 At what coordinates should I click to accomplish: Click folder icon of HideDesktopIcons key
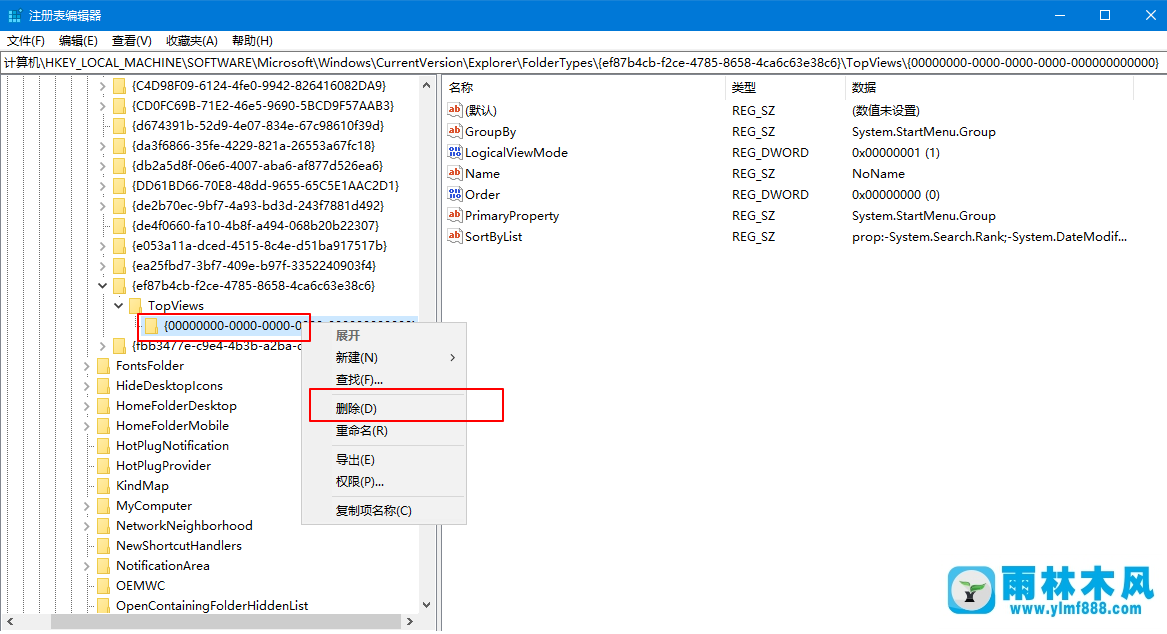tap(103, 386)
